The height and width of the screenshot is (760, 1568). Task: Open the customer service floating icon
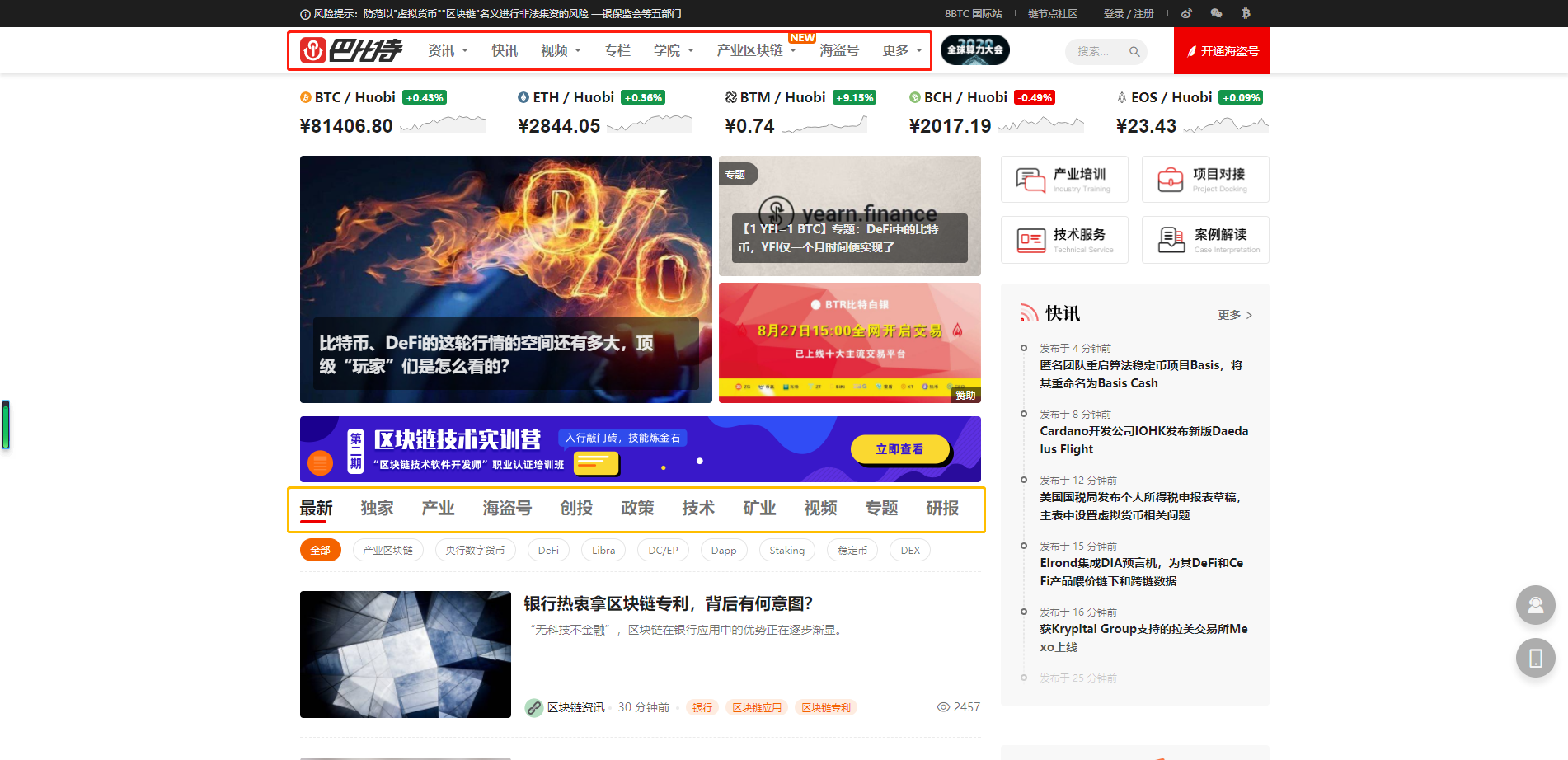1535,605
